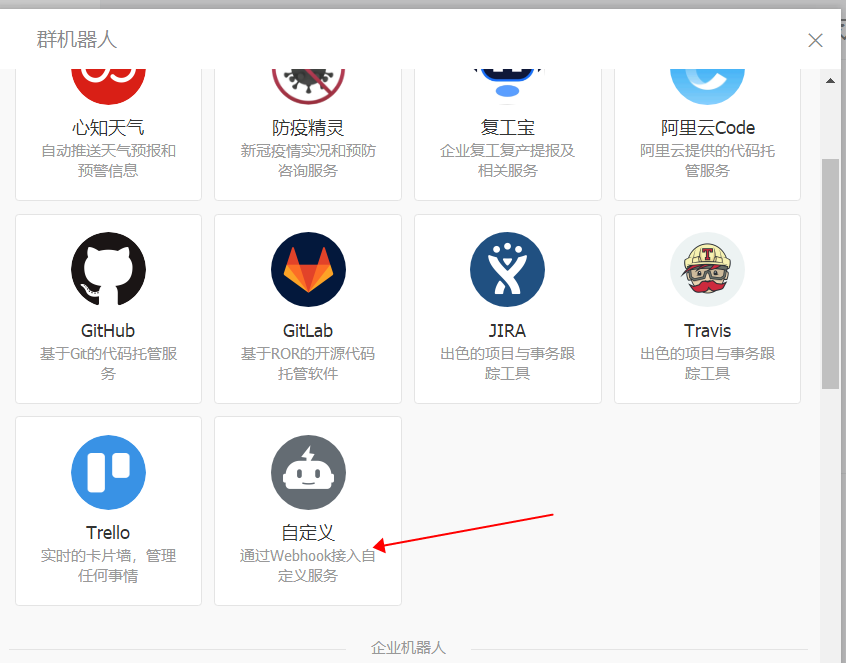The image size is (846, 663).
Task: Click description 阿里云提供的代码托管服务
Action: 707,160
